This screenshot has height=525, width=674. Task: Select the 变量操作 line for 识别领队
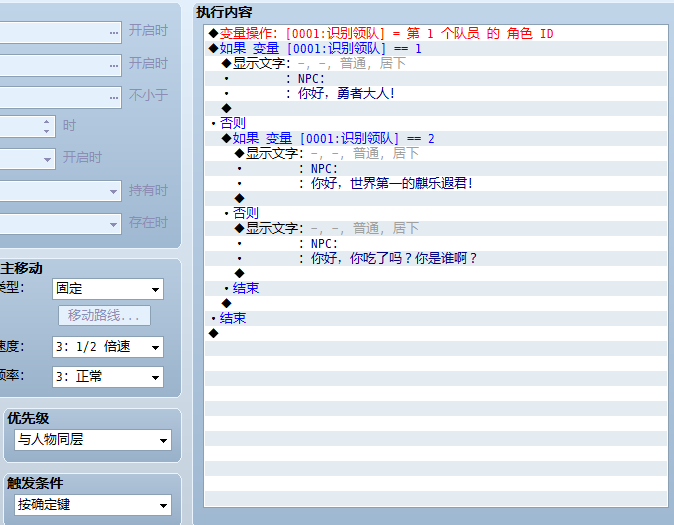tap(436, 34)
